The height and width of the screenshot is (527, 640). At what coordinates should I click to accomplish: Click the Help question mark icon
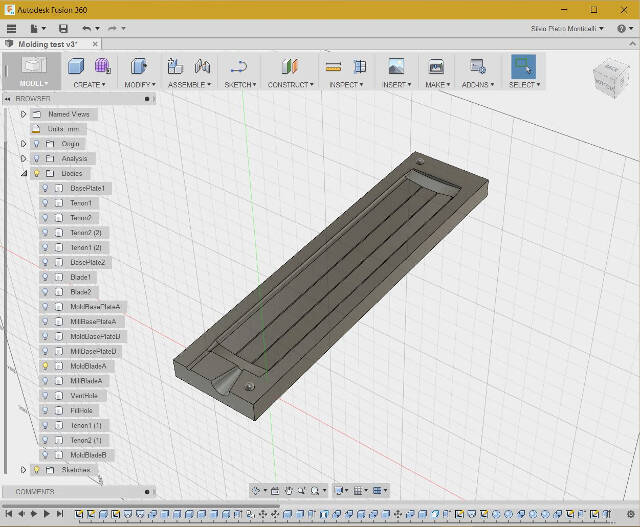pyautogui.click(x=621, y=29)
